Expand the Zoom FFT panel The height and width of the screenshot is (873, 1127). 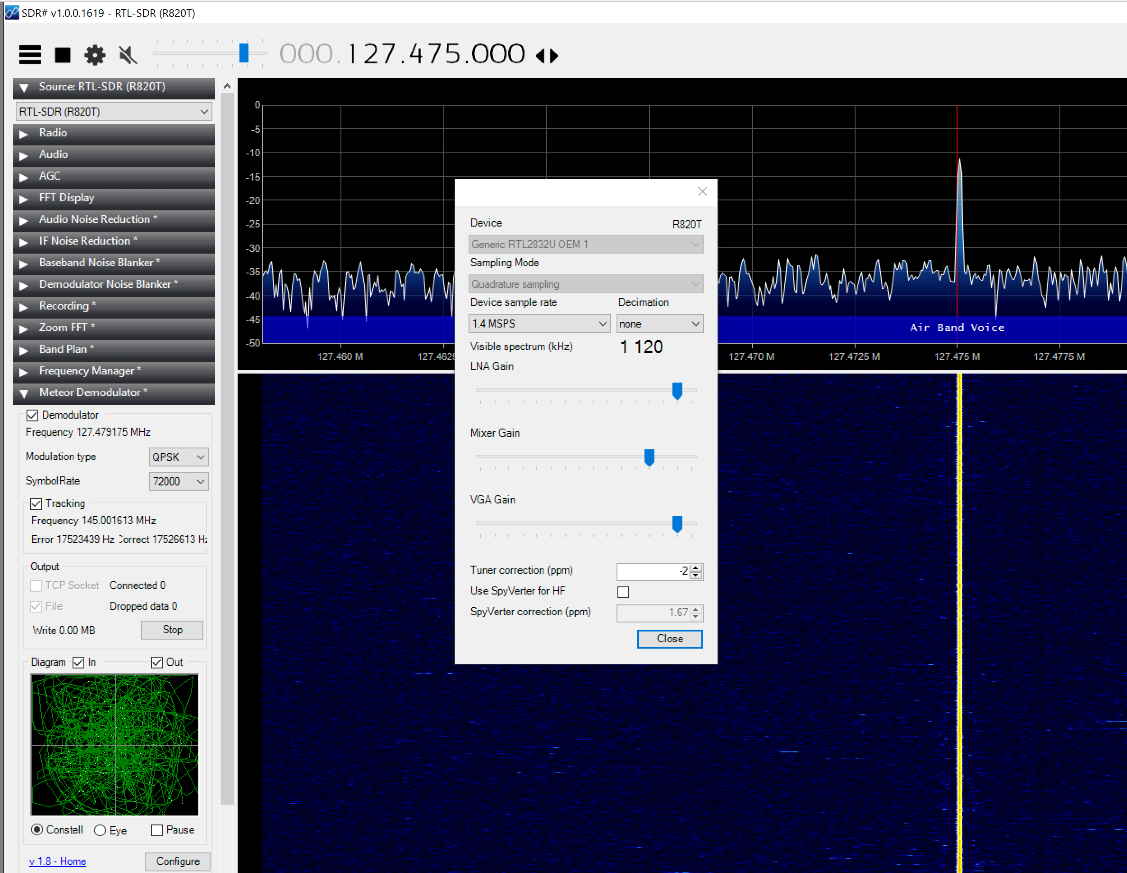click(x=114, y=328)
